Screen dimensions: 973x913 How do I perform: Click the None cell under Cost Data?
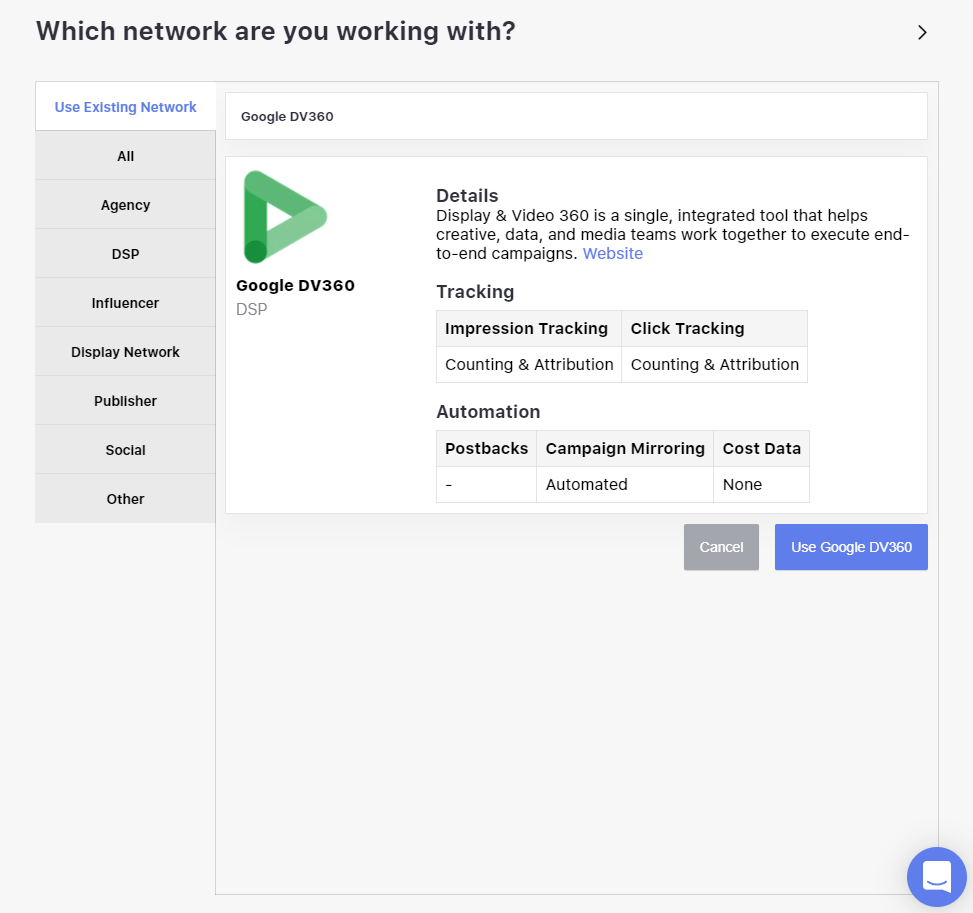tap(761, 484)
